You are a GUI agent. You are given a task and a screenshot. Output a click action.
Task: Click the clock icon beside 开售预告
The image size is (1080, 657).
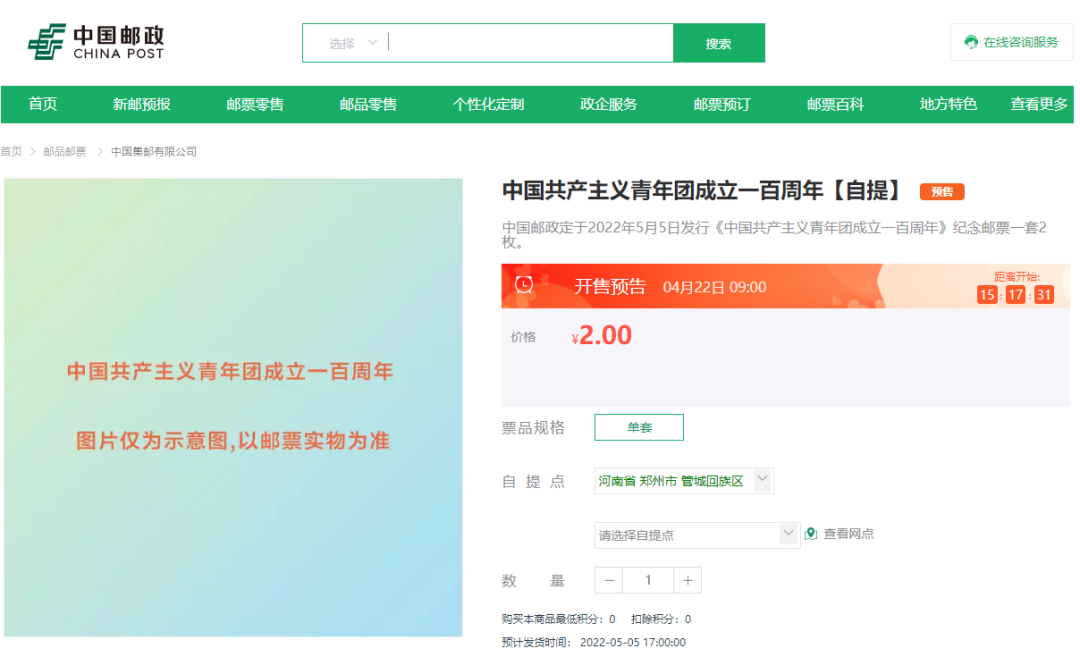point(524,285)
